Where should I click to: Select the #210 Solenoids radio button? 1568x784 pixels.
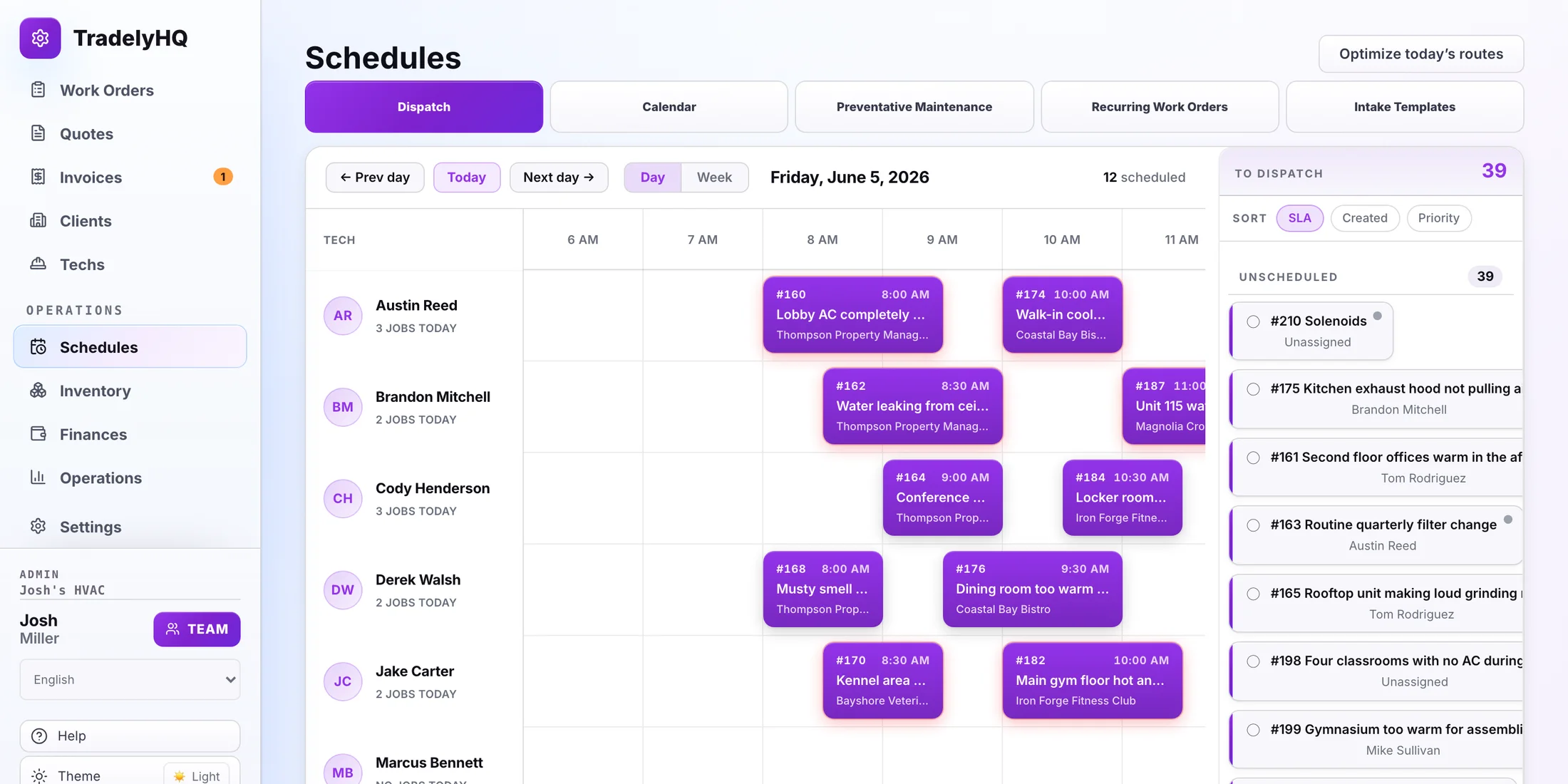(1253, 321)
